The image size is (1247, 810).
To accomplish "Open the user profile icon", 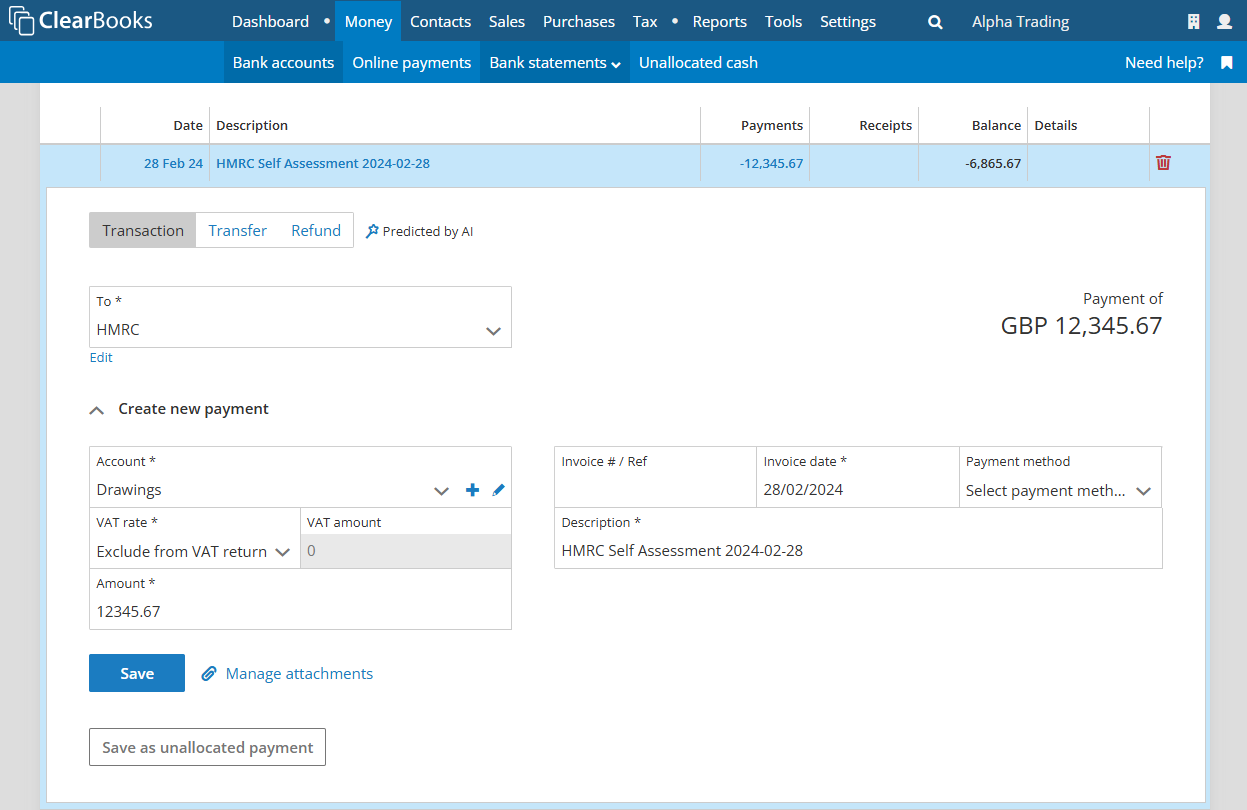I will (1224, 22).
